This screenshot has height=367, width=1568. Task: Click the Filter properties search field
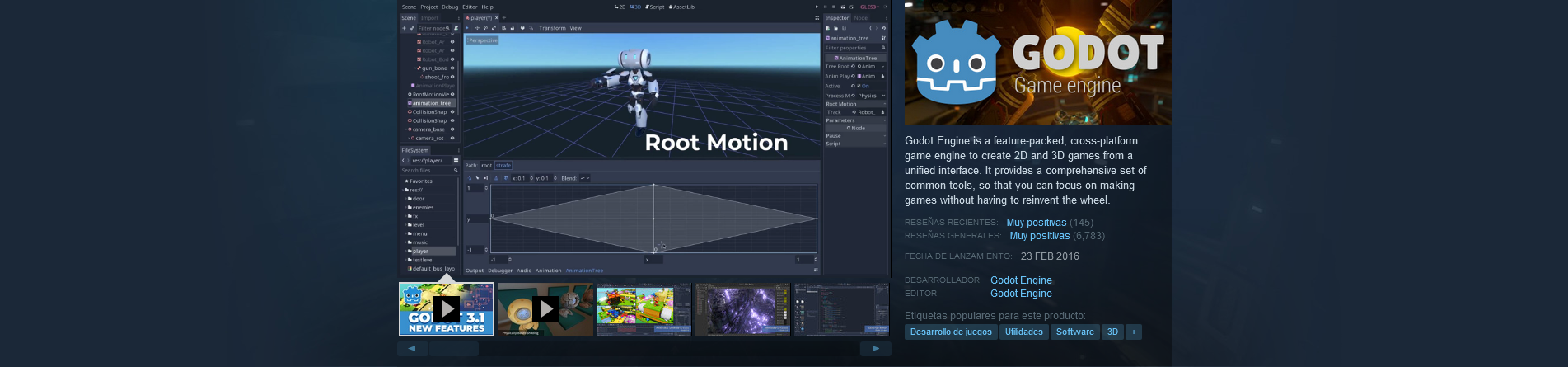point(855,48)
